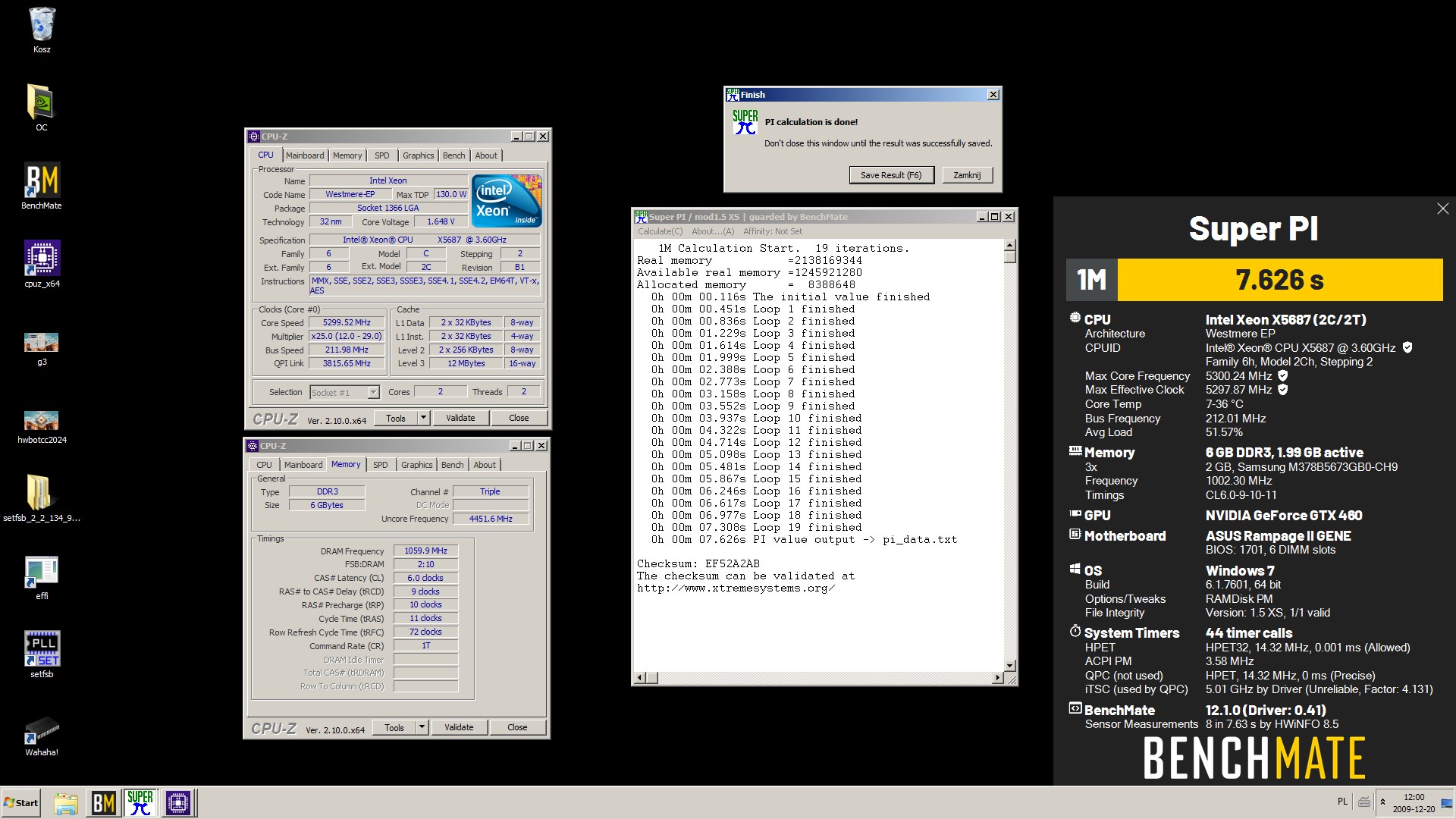Click the verified shield next to CPUID
Image resolution: width=1456 pixels, height=819 pixels.
point(1407,347)
